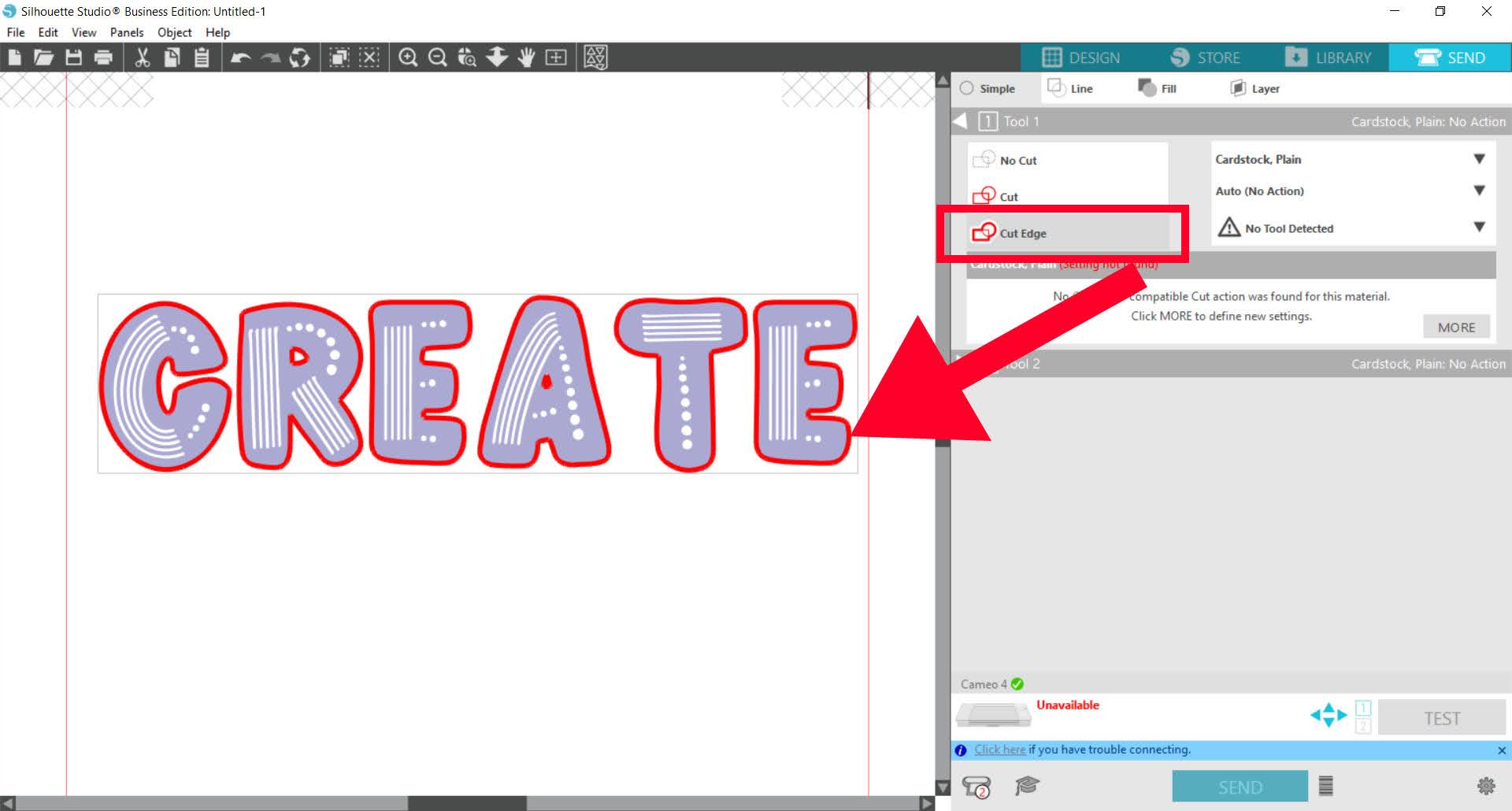Follow the 'Click here' connection help link
1512x811 pixels.
1000,750
